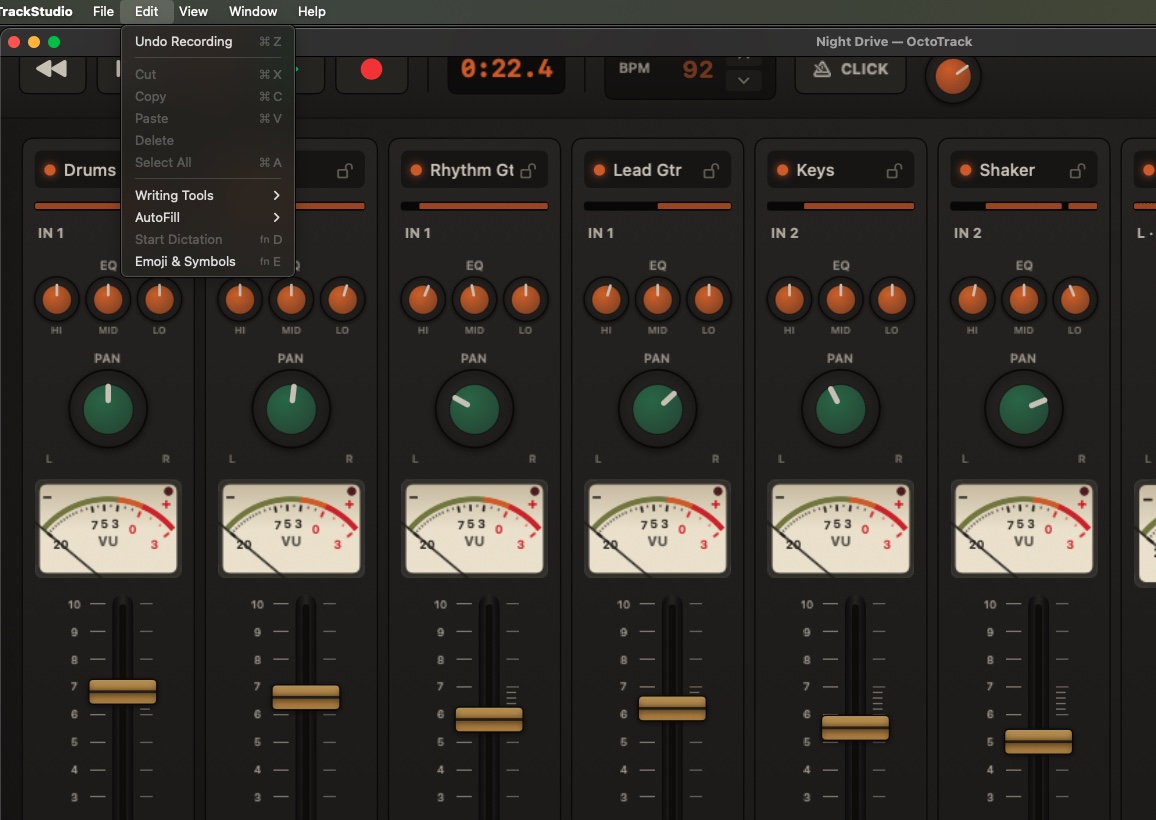Open the Window menu
Image resolution: width=1156 pixels, height=820 pixels.
click(x=253, y=11)
